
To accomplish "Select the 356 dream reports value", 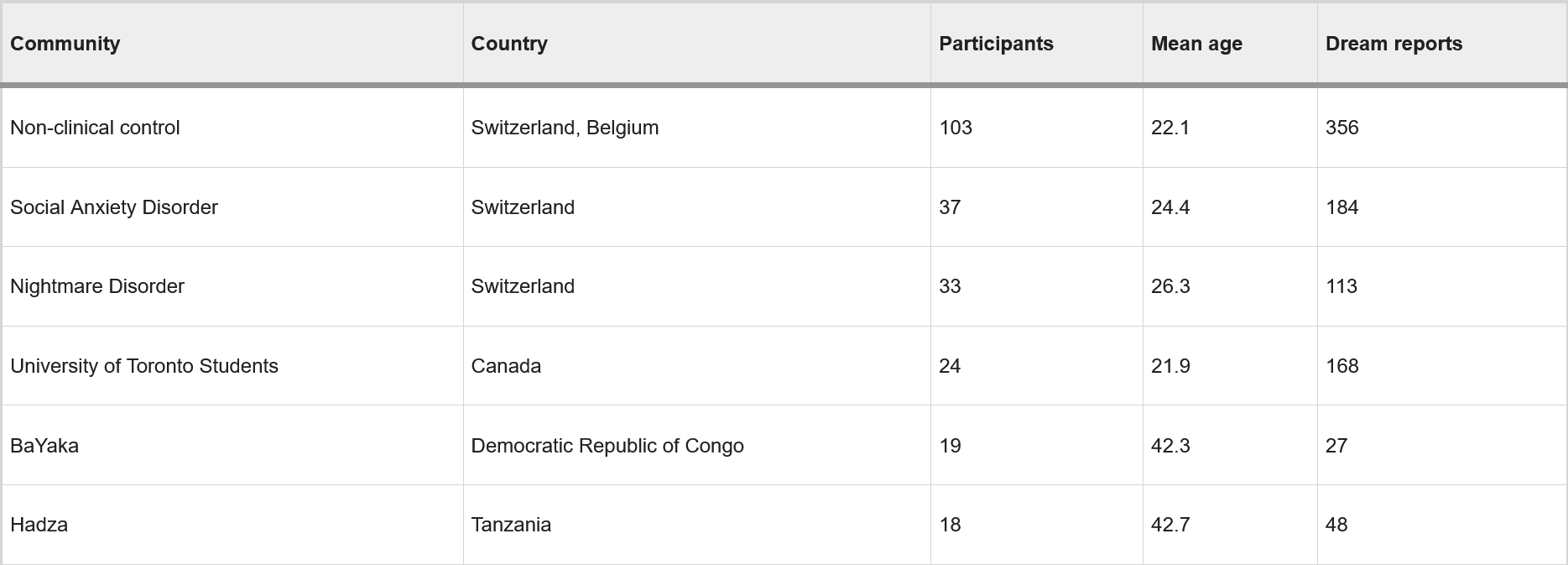I will (1342, 128).
